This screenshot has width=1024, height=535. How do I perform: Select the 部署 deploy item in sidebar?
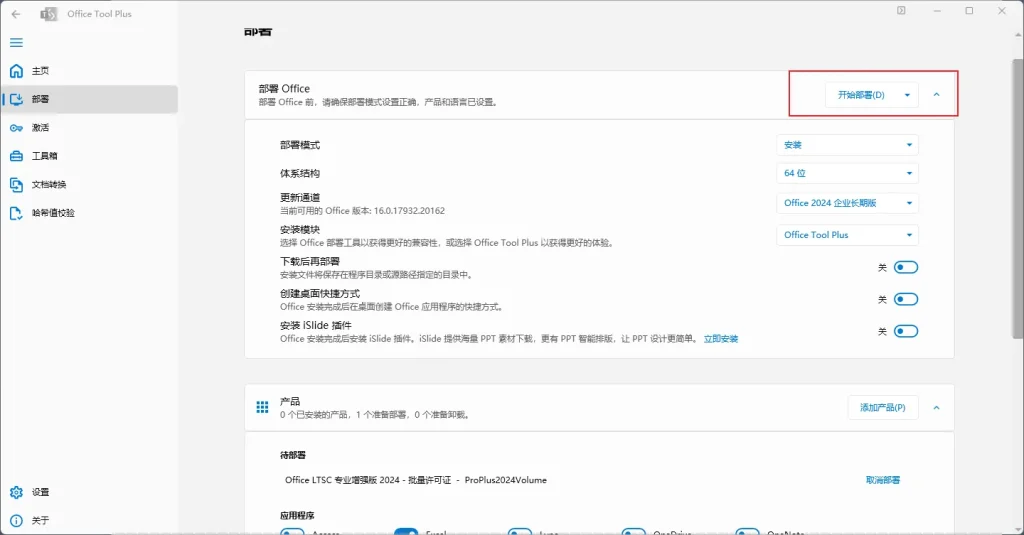click(x=89, y=99)
